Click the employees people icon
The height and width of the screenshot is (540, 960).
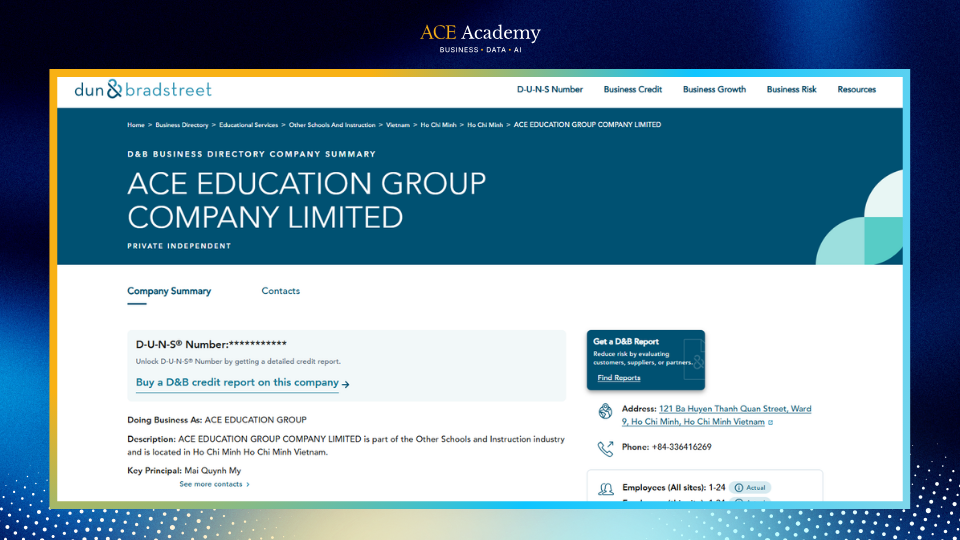tap(606, 489)
